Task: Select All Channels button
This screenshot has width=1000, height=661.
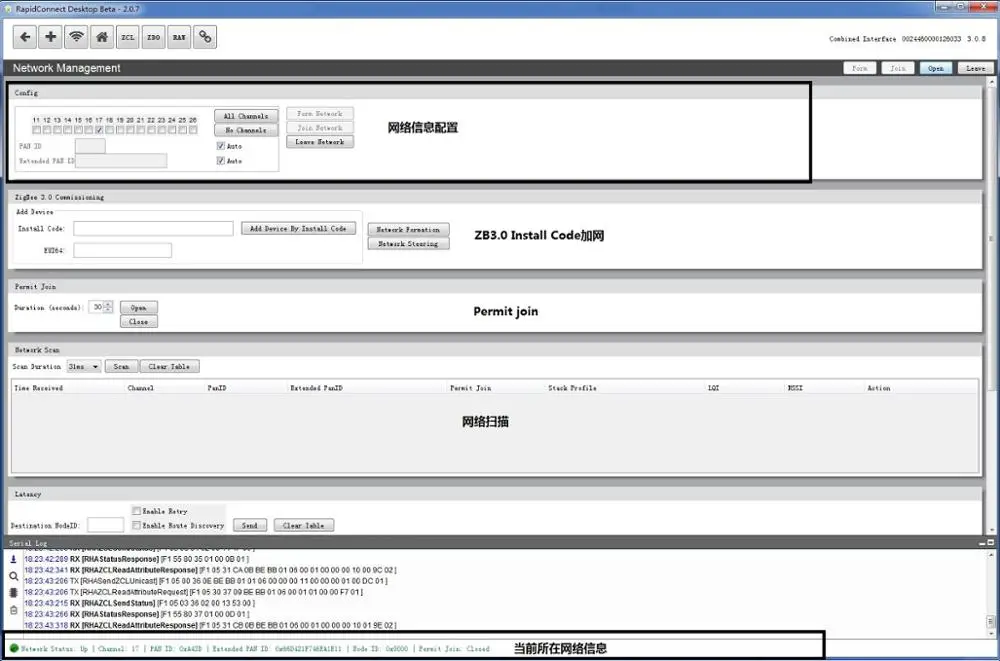Action: point(246,116)
